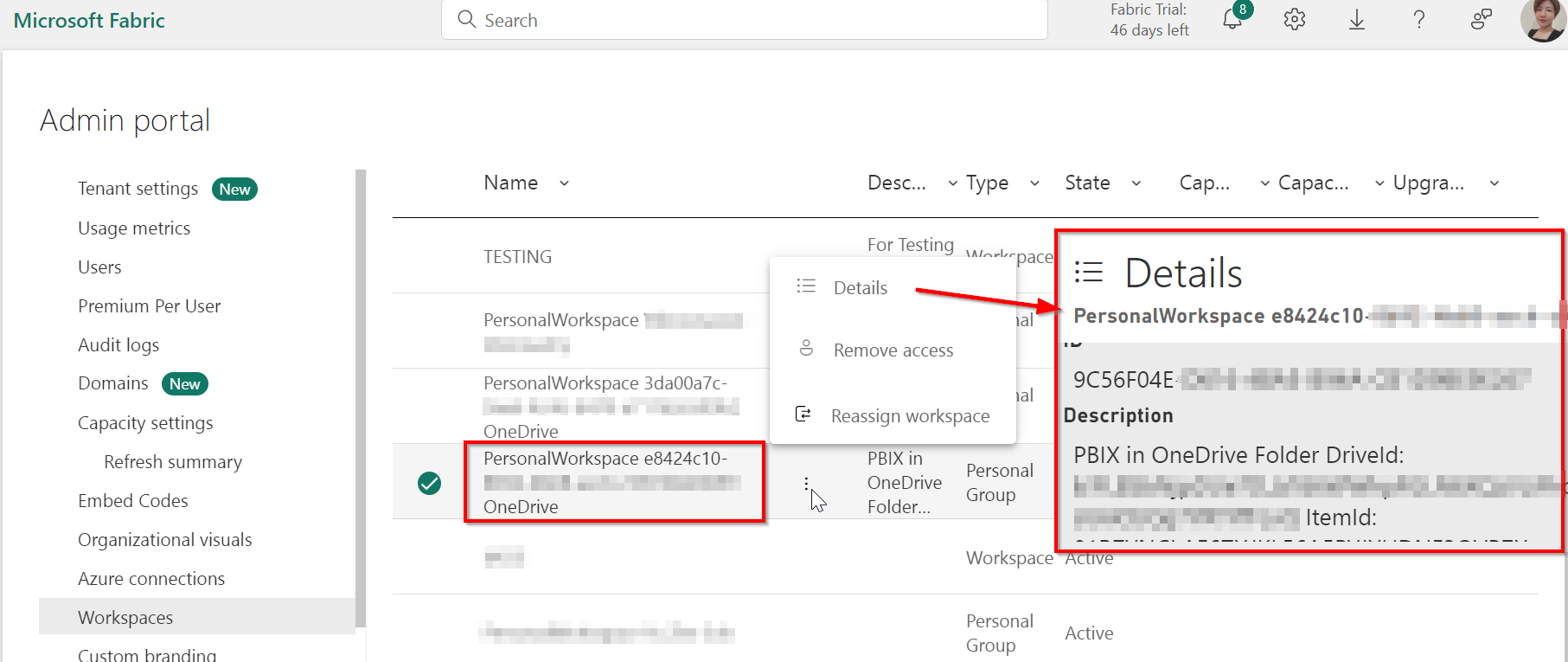Open the Type column dropdown arrow
The height and width of the screenshot is (662, 1568).
pos(1034,183)
